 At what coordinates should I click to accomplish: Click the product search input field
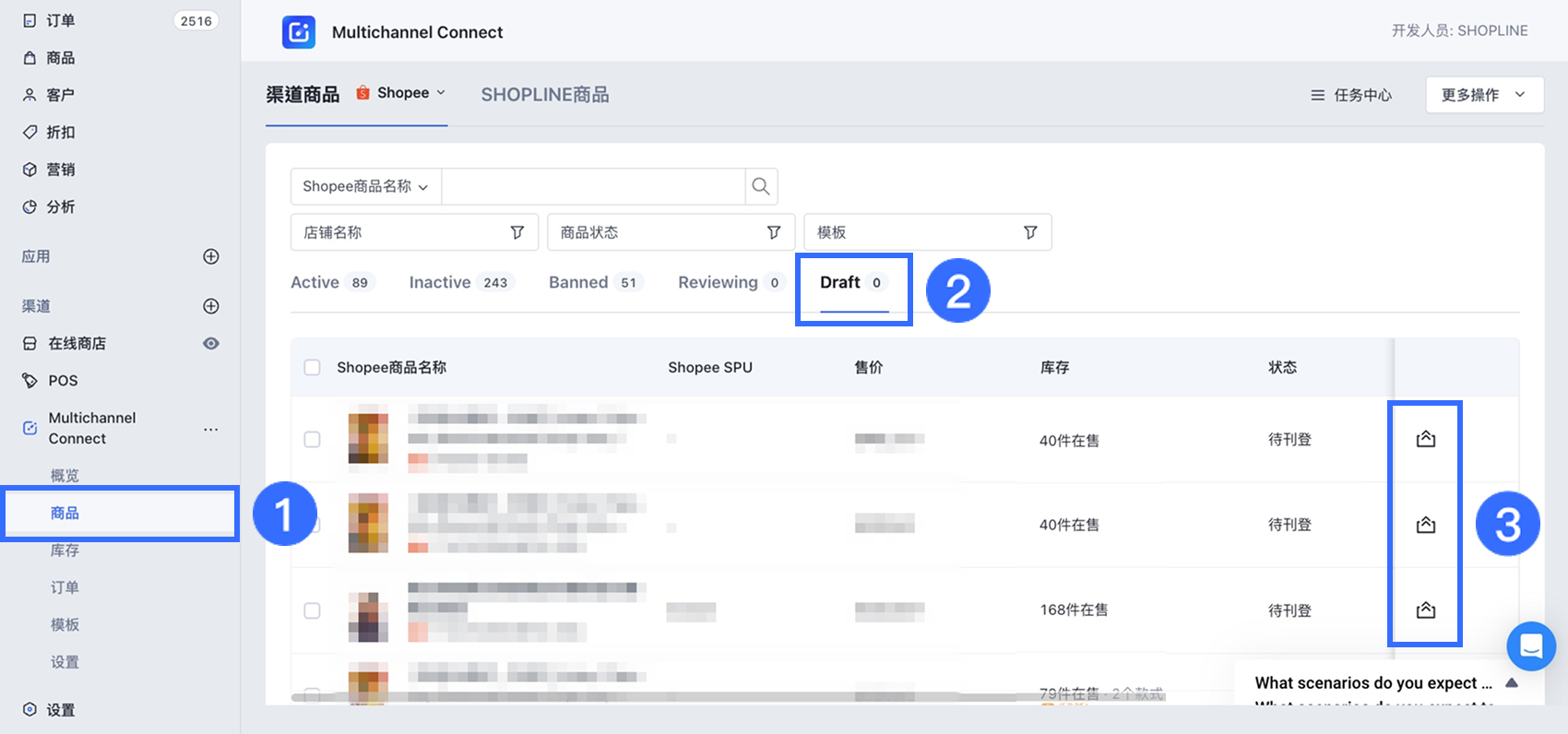593,186
